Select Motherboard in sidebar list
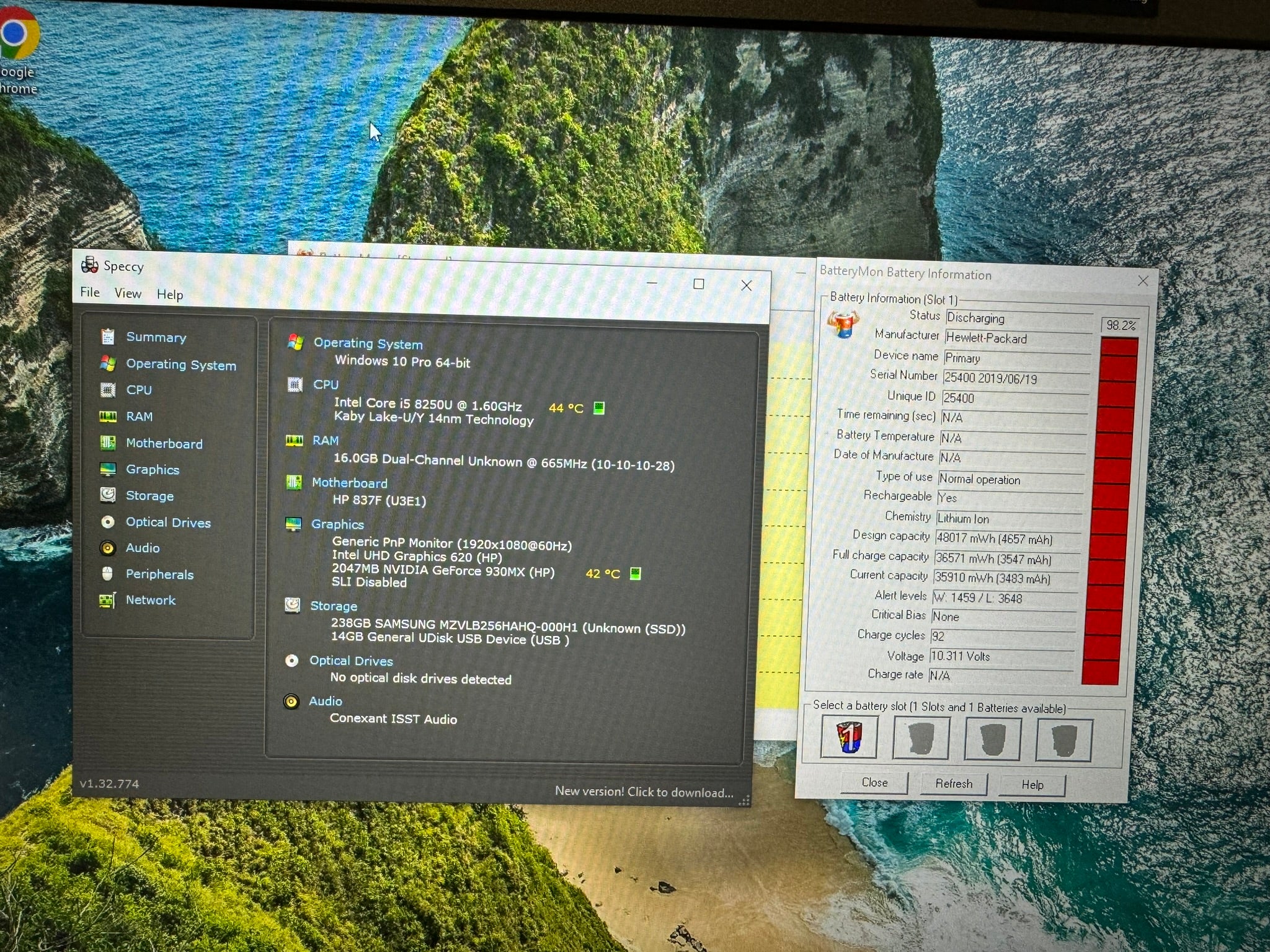The width and height of the screenshot is (1270, 952). pyautogui.click(x=164, y=444)
